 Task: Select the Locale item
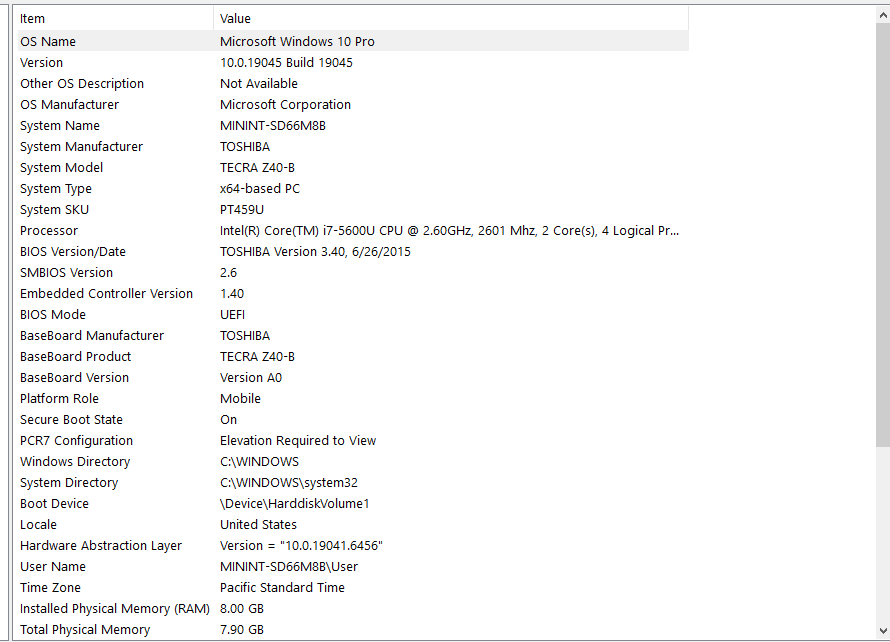pos(38,524)
